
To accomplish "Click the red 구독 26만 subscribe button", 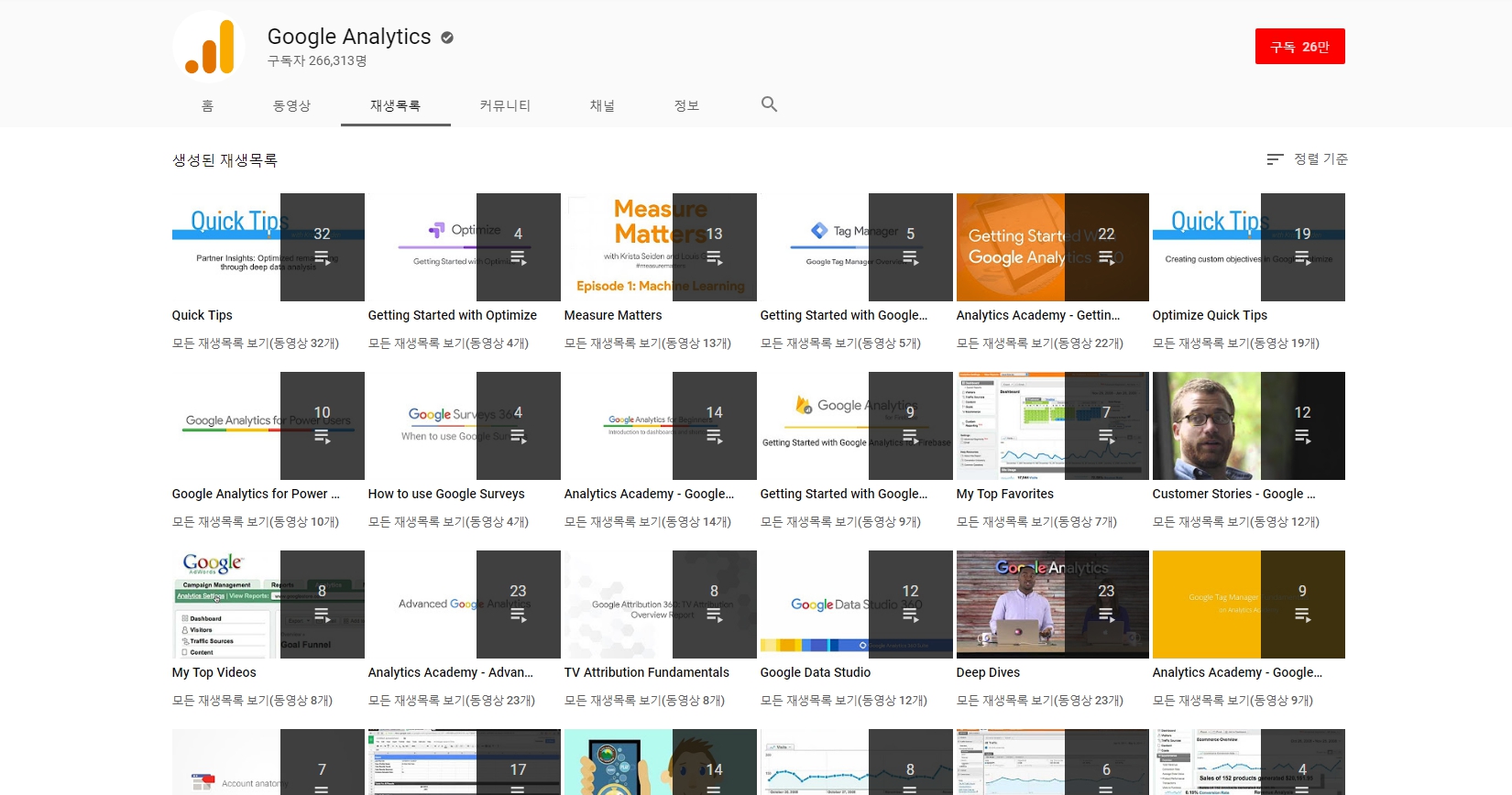I will (1300, 47).
